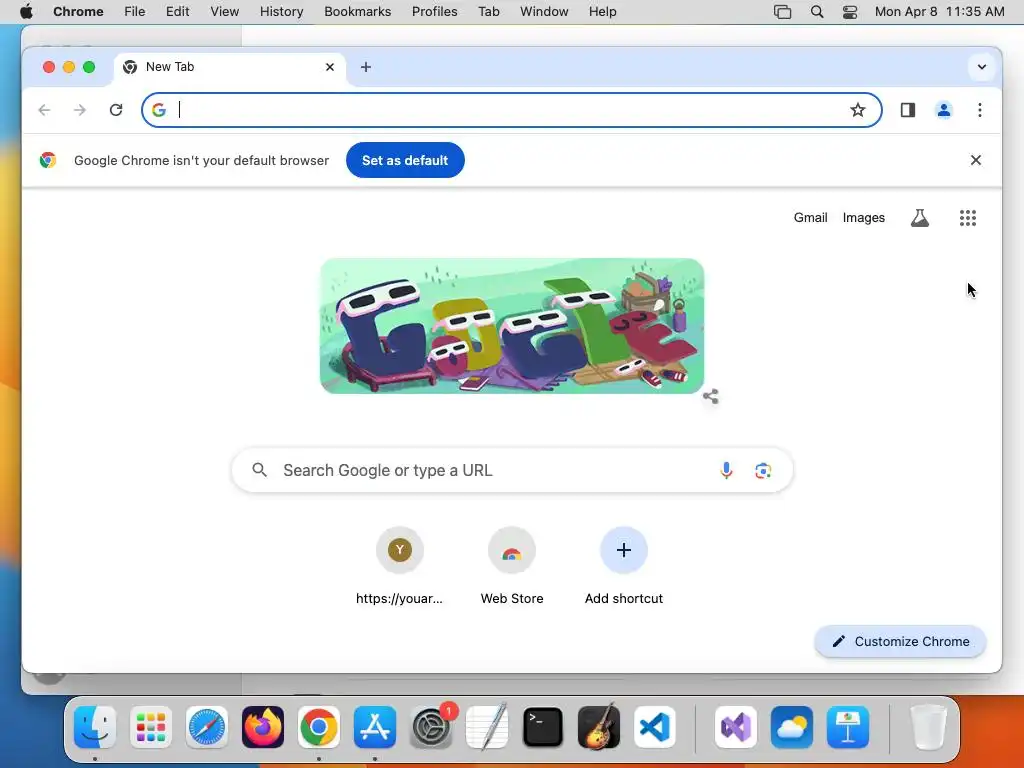This screenshot has height=768, width=1024.
Task: Open Finder from the Dock
Action: [95, 727]
